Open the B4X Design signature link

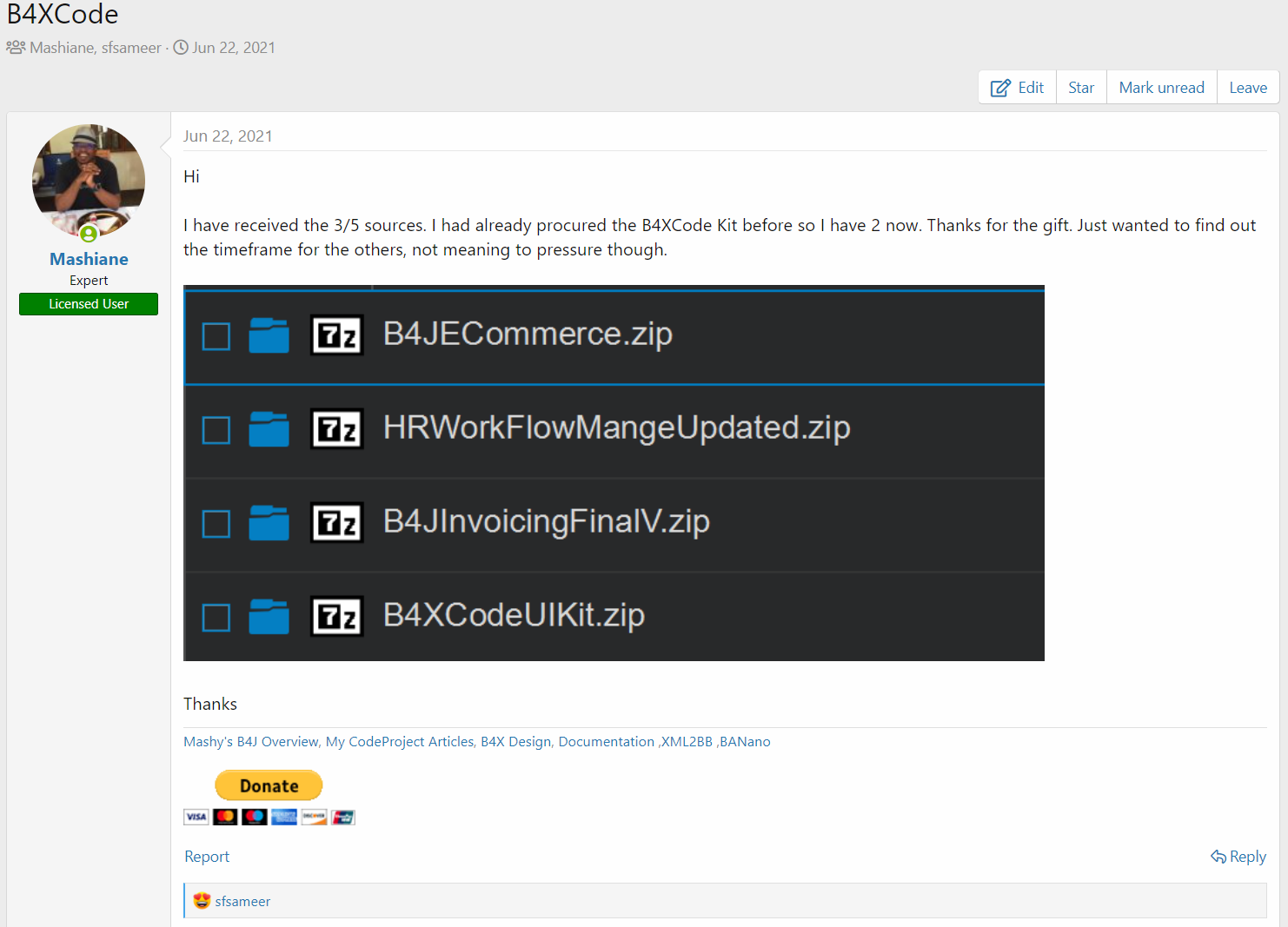click(515, 742)
